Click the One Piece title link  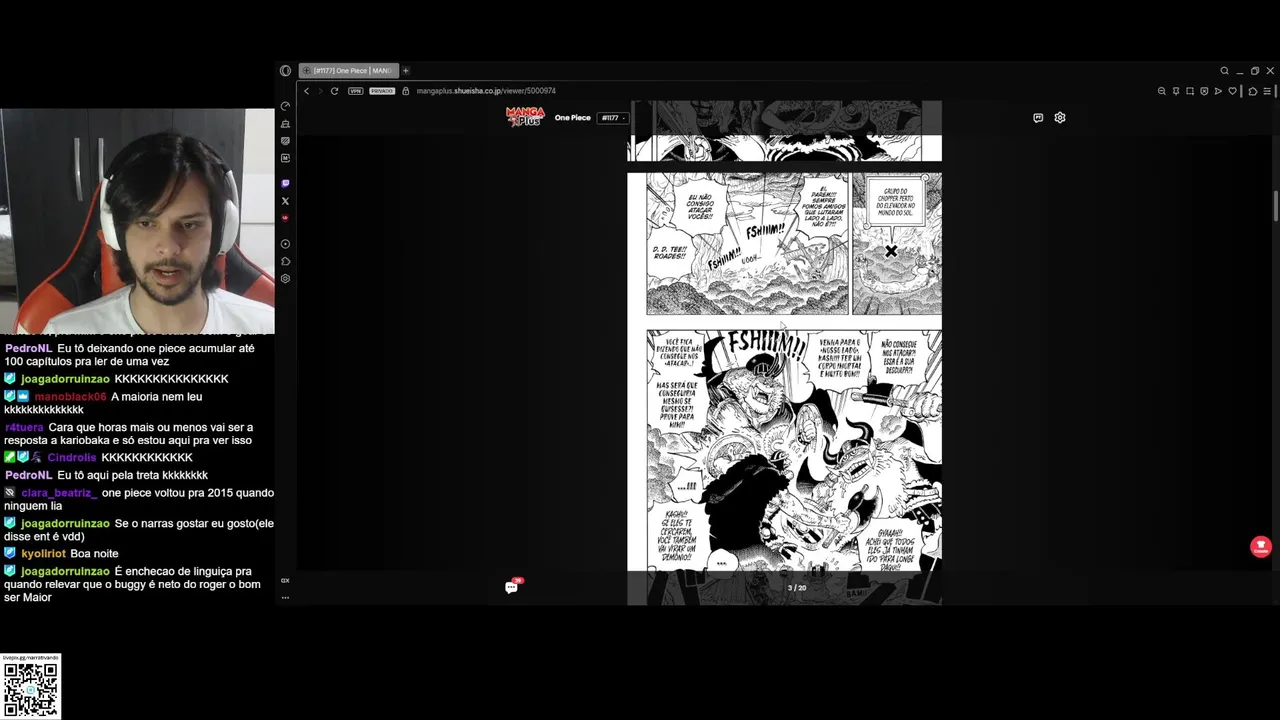(573, 118)
